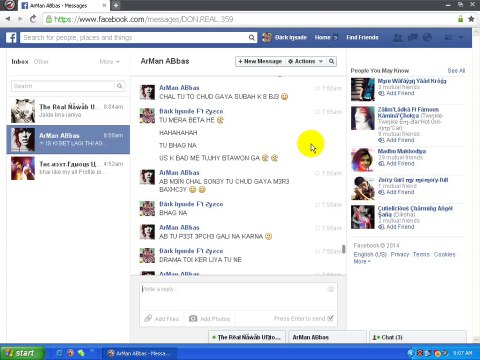The image size is (480, 360).
Task: Open Zorry Girl profile thumbnail
Action: click(x=363, y=188)
